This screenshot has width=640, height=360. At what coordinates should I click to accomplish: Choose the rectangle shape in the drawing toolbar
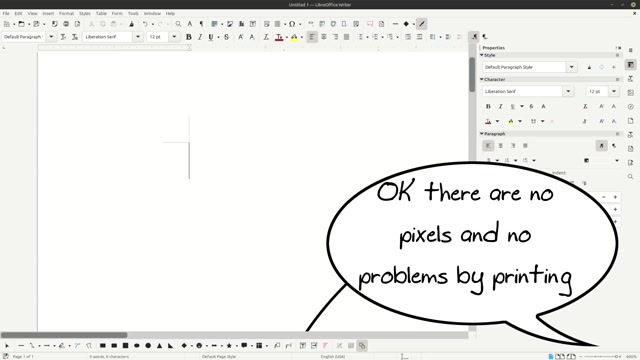coord(103,346)
